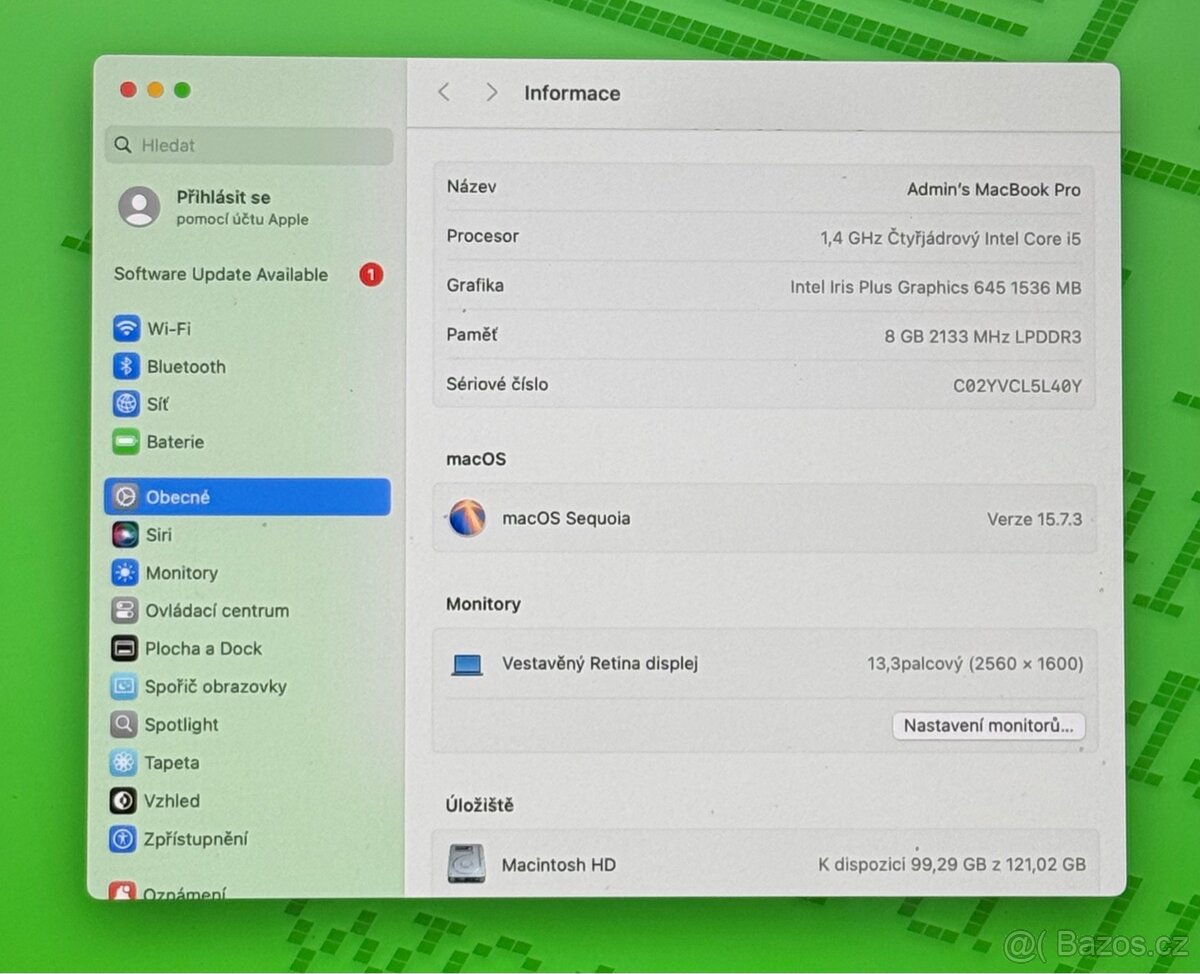Image resolution: width=1200 pixels, height=974 pixels.
Task: Click the Informace title
Action: (572, 93)
